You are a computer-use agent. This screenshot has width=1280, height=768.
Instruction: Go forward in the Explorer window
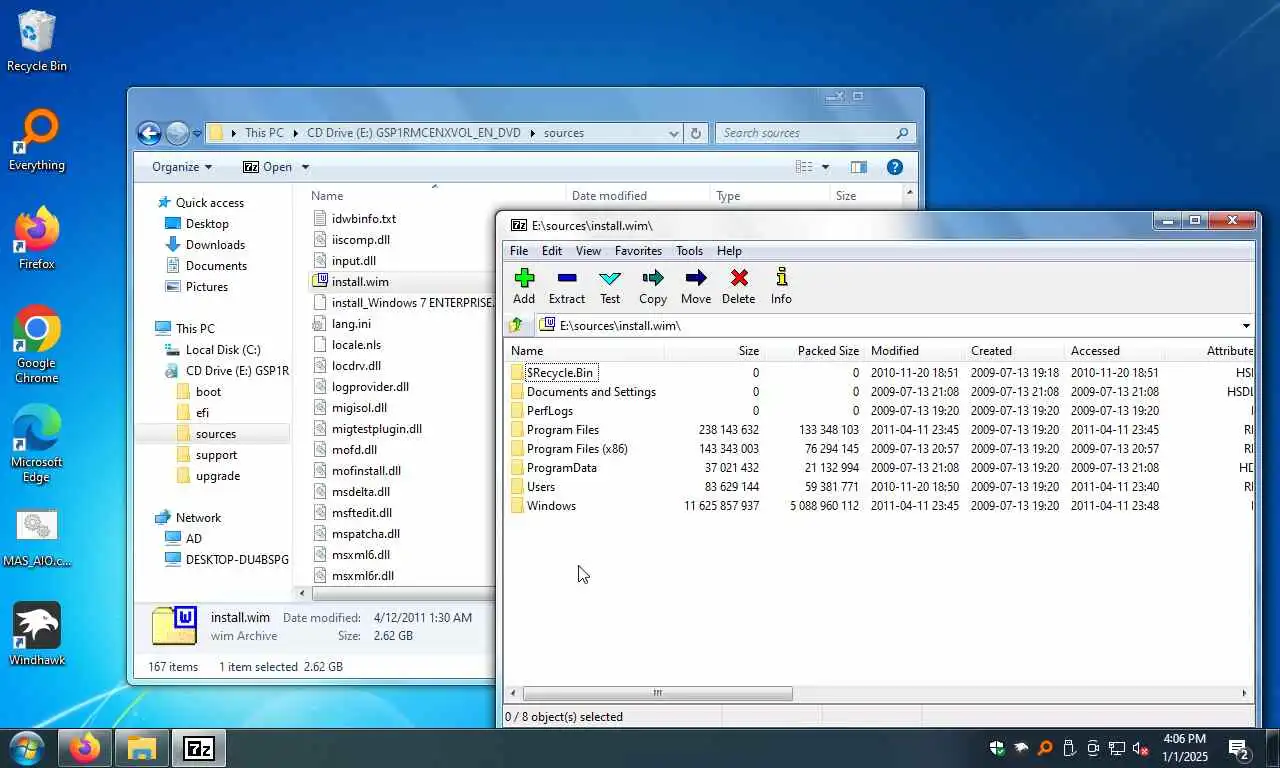coord(177,133)
